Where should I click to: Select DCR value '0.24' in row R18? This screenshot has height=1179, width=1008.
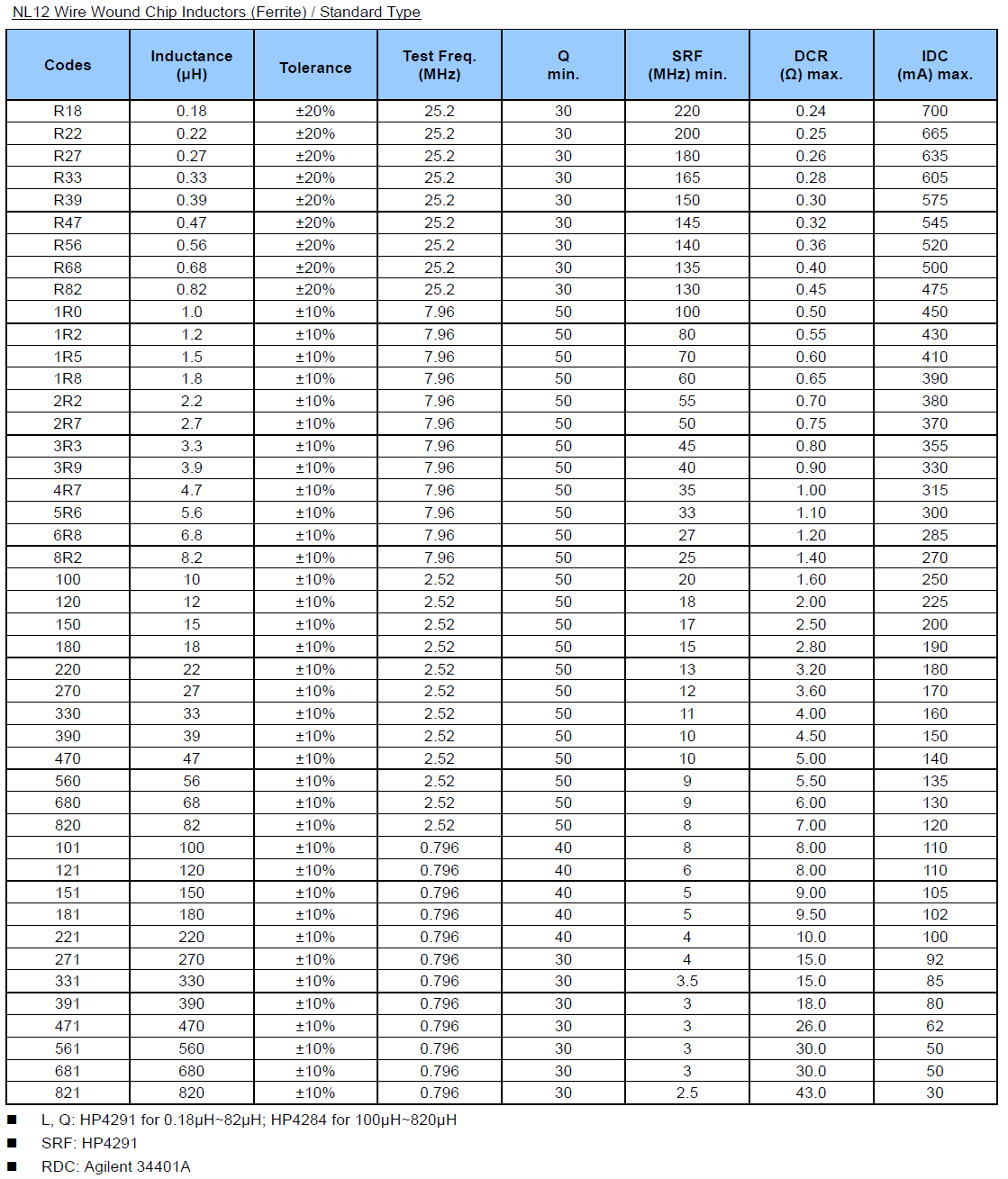pos(811,111)
